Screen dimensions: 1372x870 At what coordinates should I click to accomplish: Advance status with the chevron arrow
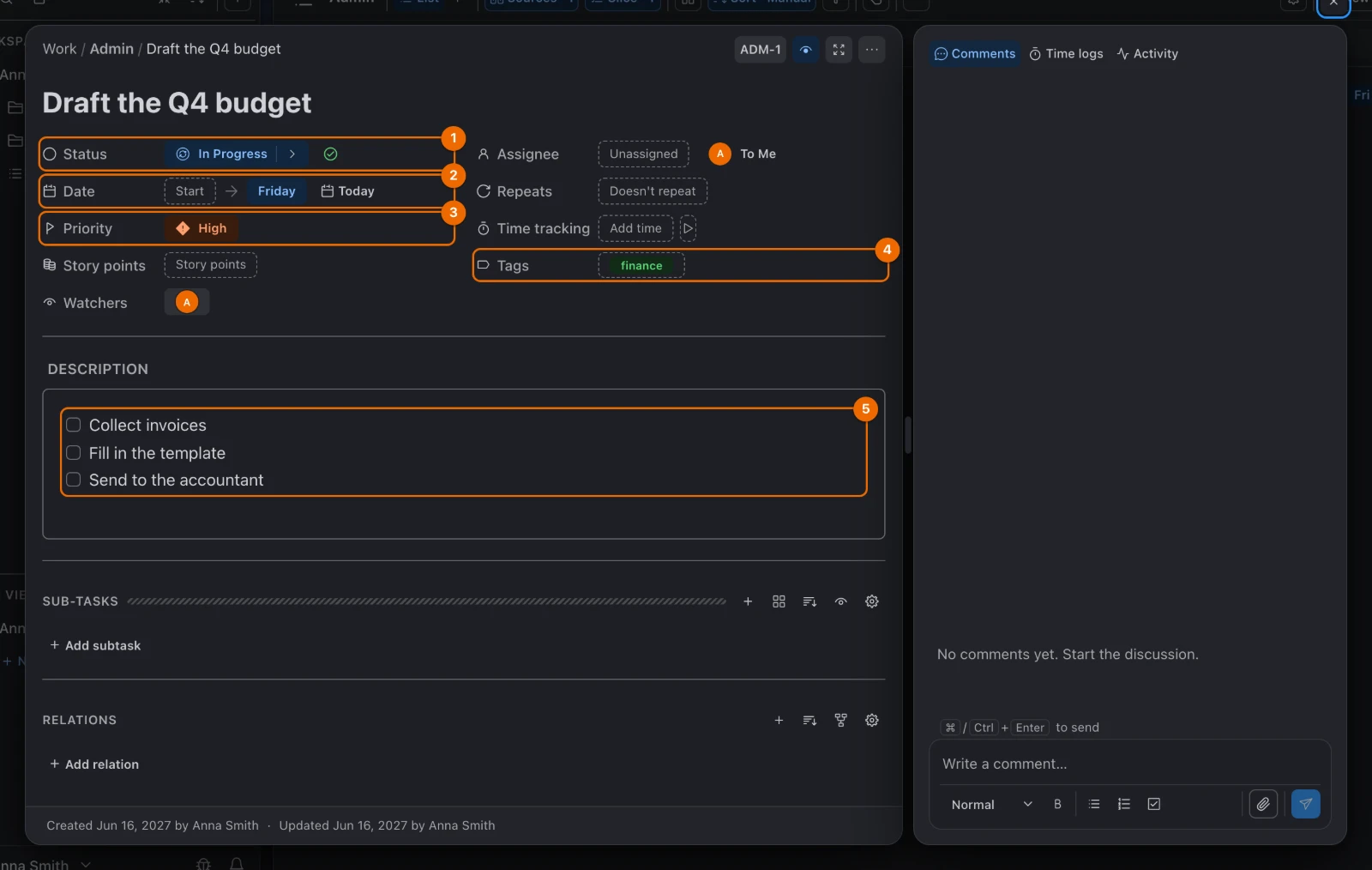[x=292, y=154]
